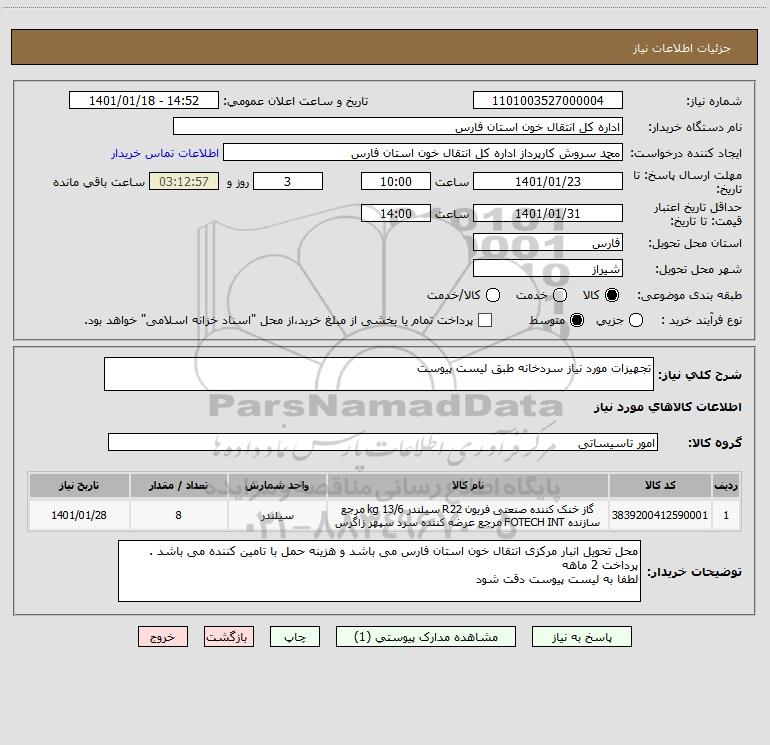
Task: Click the ردیف column header
Action: point(726,485)
